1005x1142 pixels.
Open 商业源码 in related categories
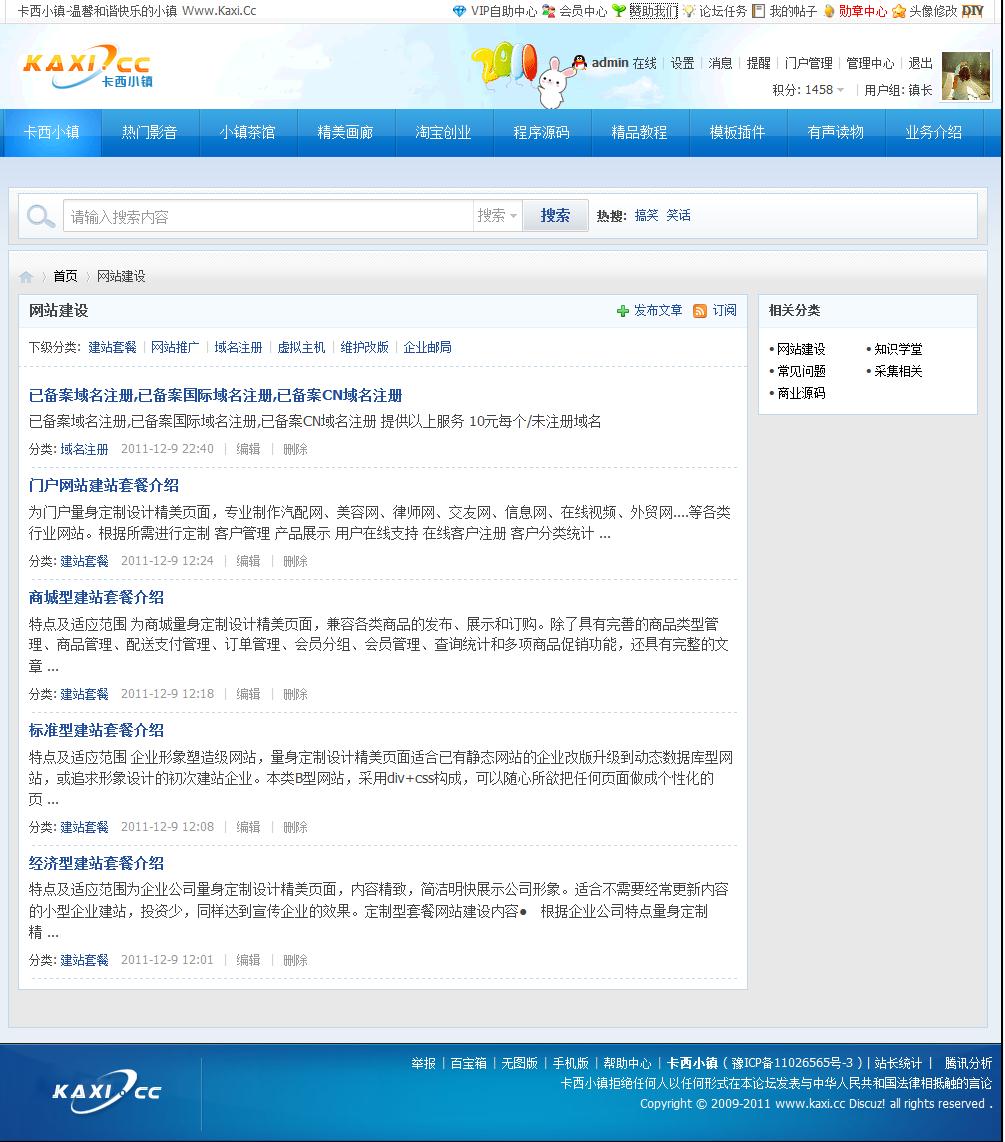tap(801, 393)
